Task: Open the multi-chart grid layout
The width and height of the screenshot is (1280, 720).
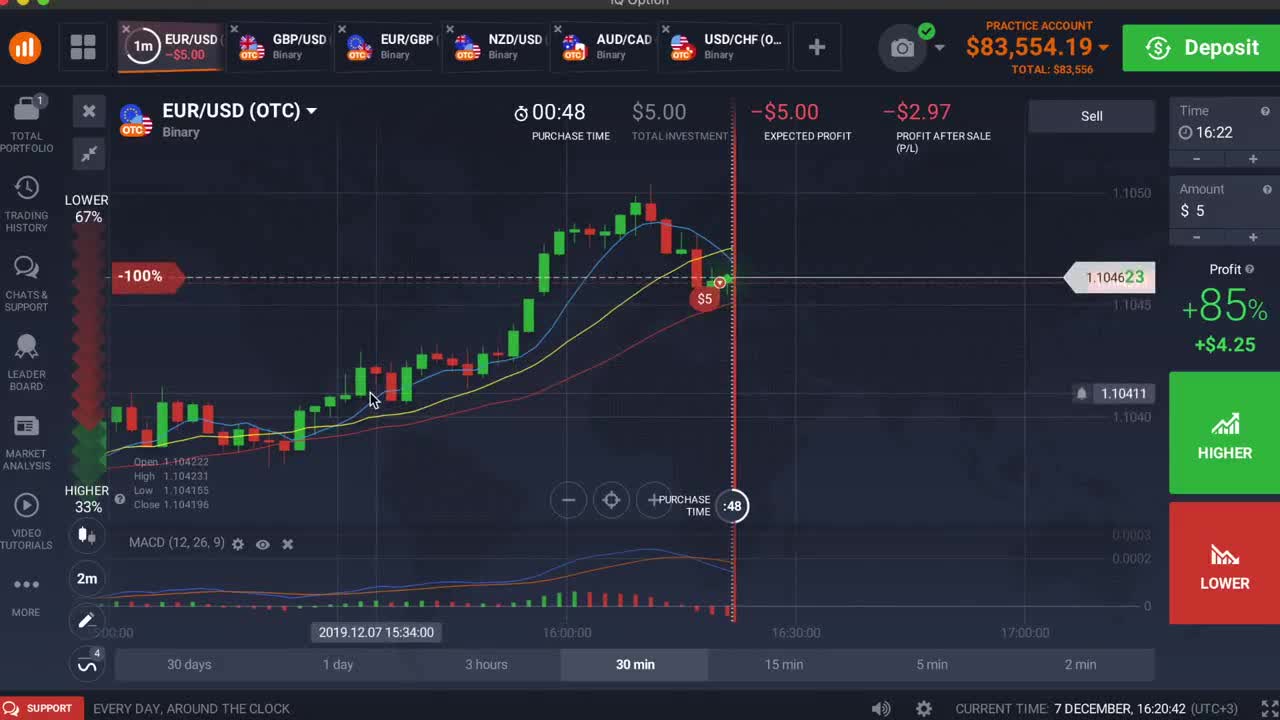Action: click(x=83, y=47)
